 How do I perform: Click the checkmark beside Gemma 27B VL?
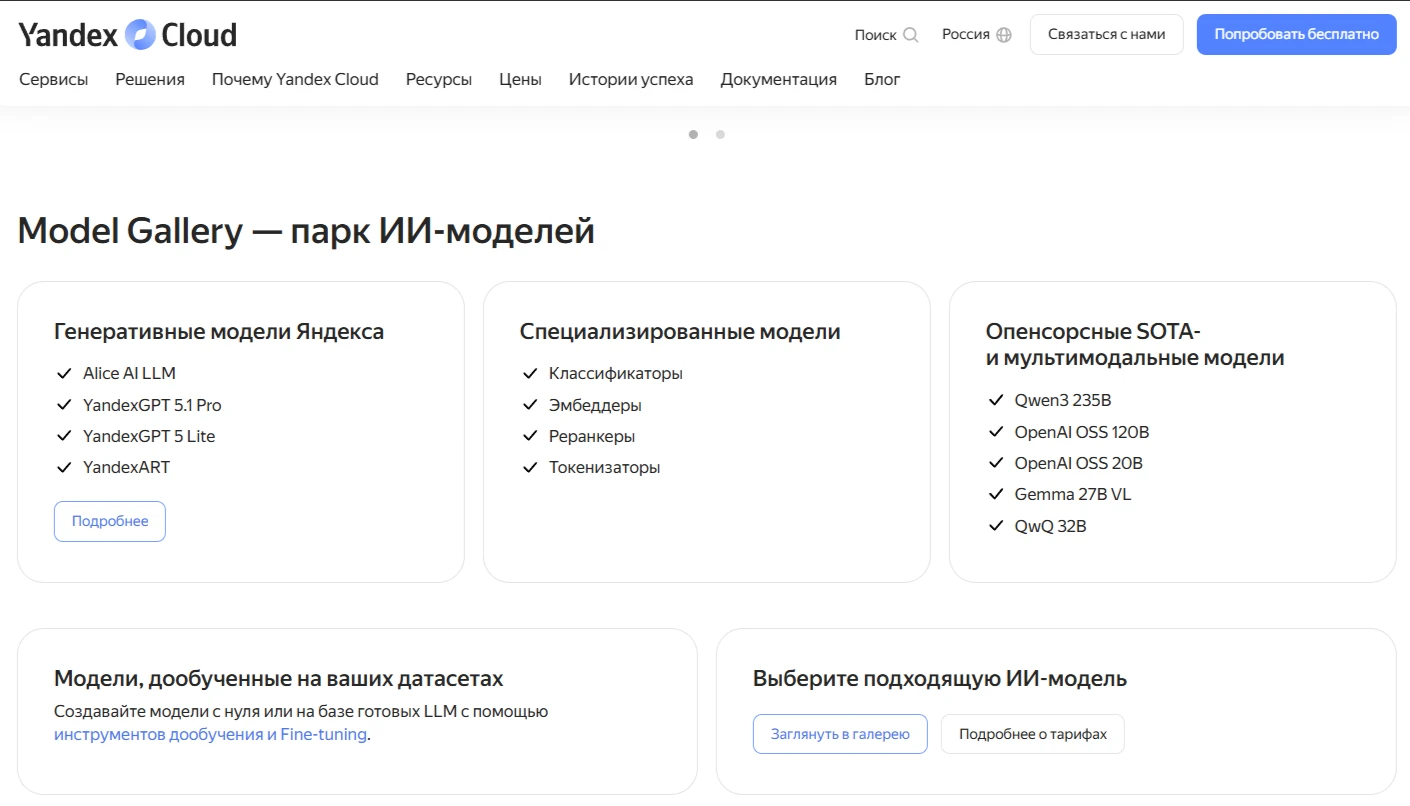[x=996, y=494]
